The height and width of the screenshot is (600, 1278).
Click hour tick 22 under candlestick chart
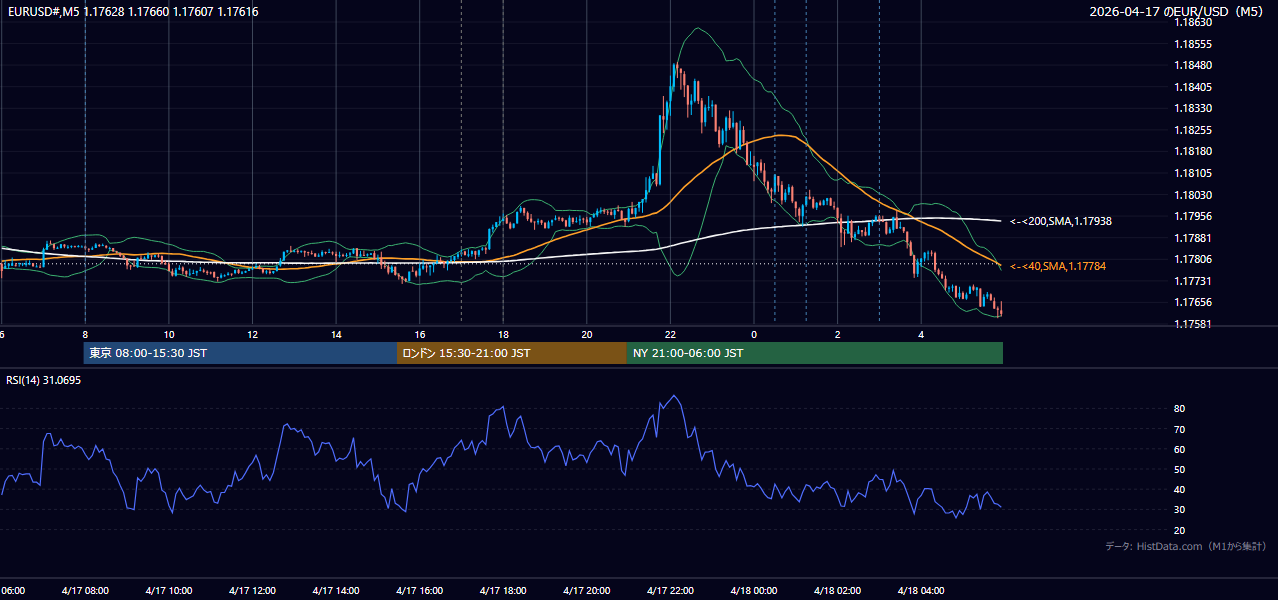[670, 335]
